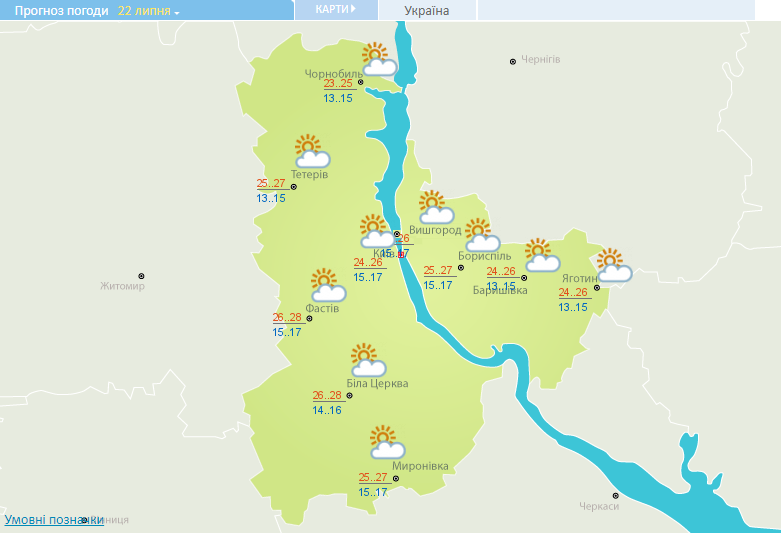Screen dimensions: 781x533
Task: Select the weather icon above Фастів
Action: click(x=326, y=285)
